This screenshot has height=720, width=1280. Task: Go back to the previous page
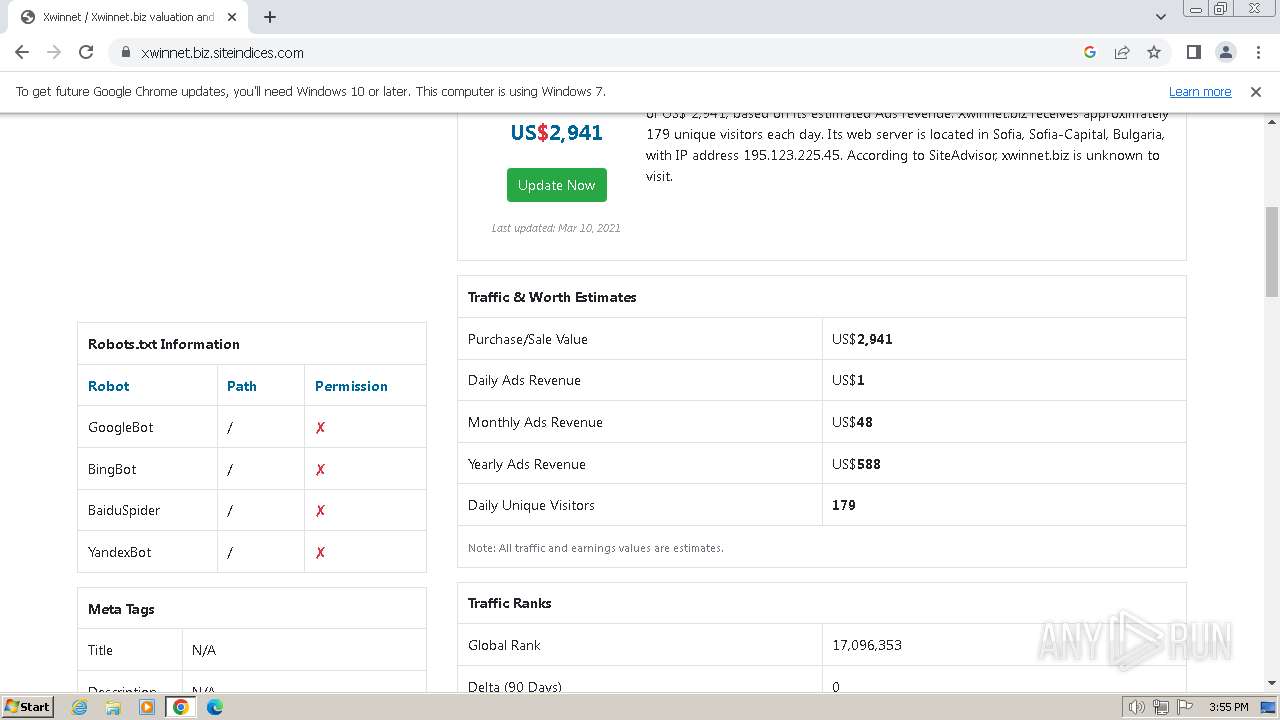[22, 52]
